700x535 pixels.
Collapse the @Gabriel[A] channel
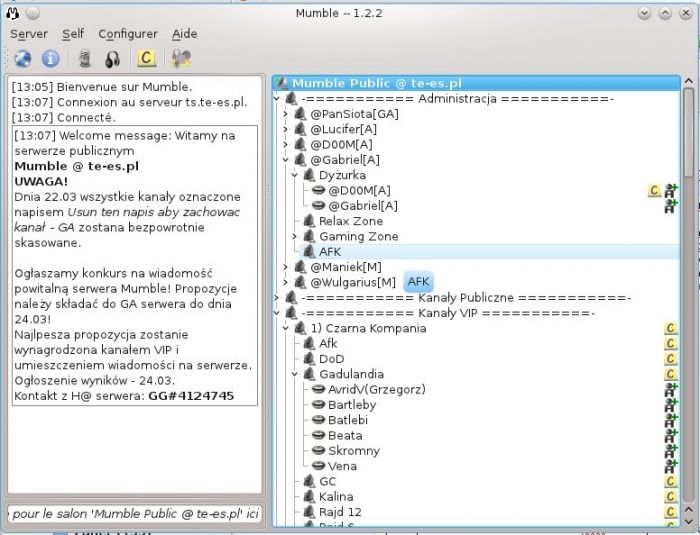[286, 159]
